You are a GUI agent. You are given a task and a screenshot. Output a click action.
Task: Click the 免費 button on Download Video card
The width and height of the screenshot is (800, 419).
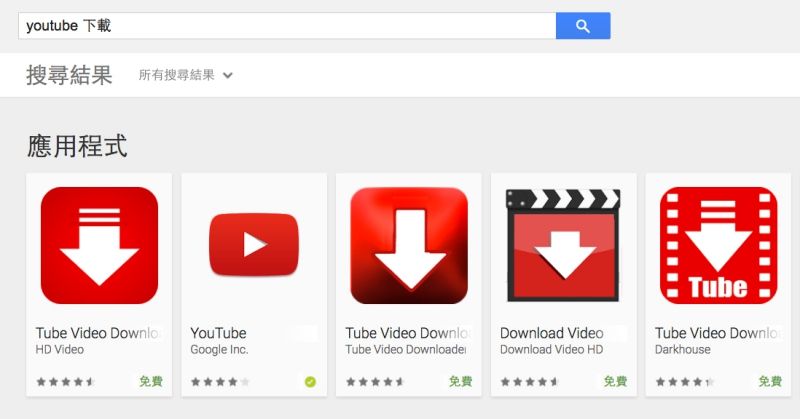pos(615,381)
